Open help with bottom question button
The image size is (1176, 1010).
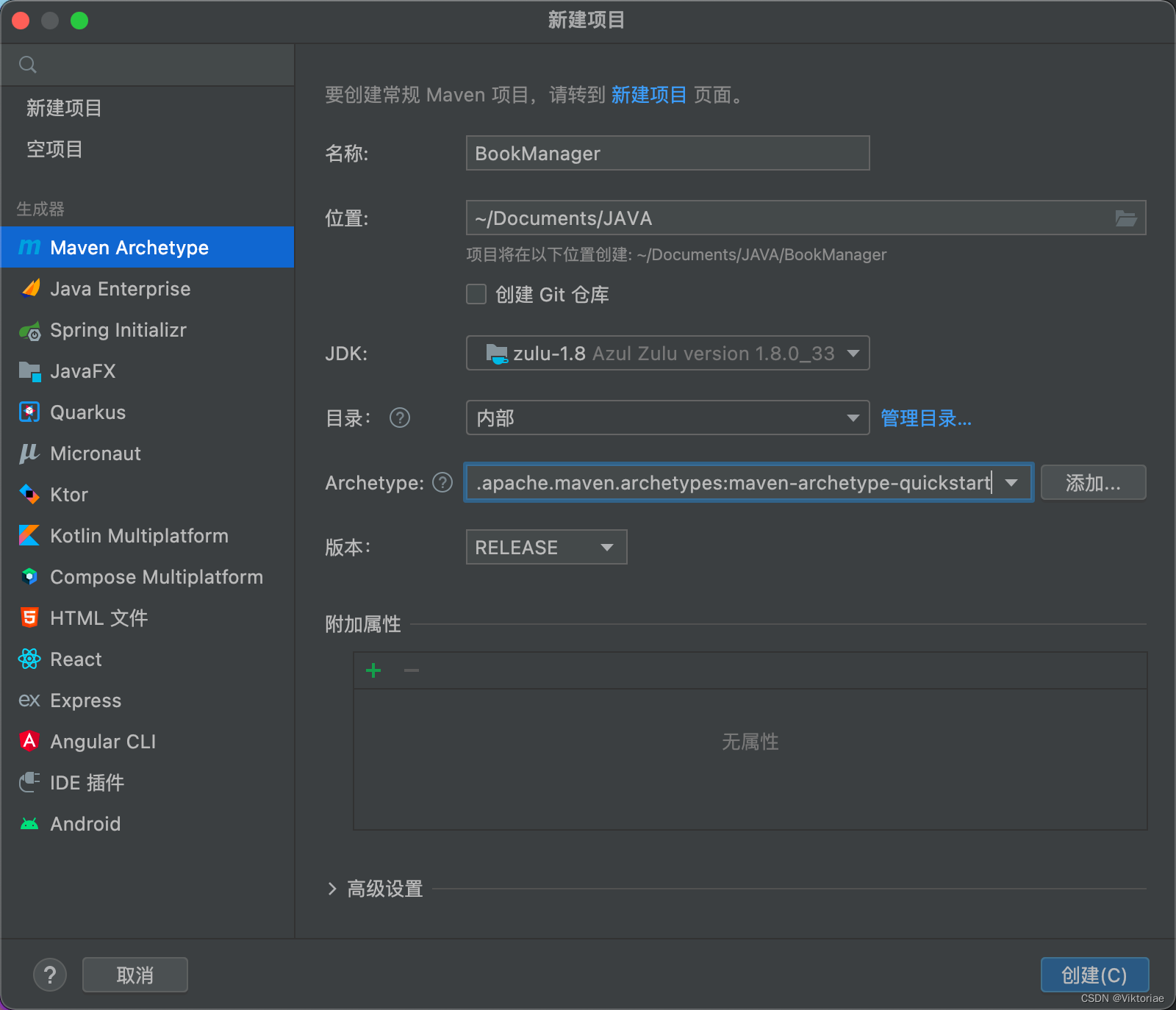click(50, 975)
